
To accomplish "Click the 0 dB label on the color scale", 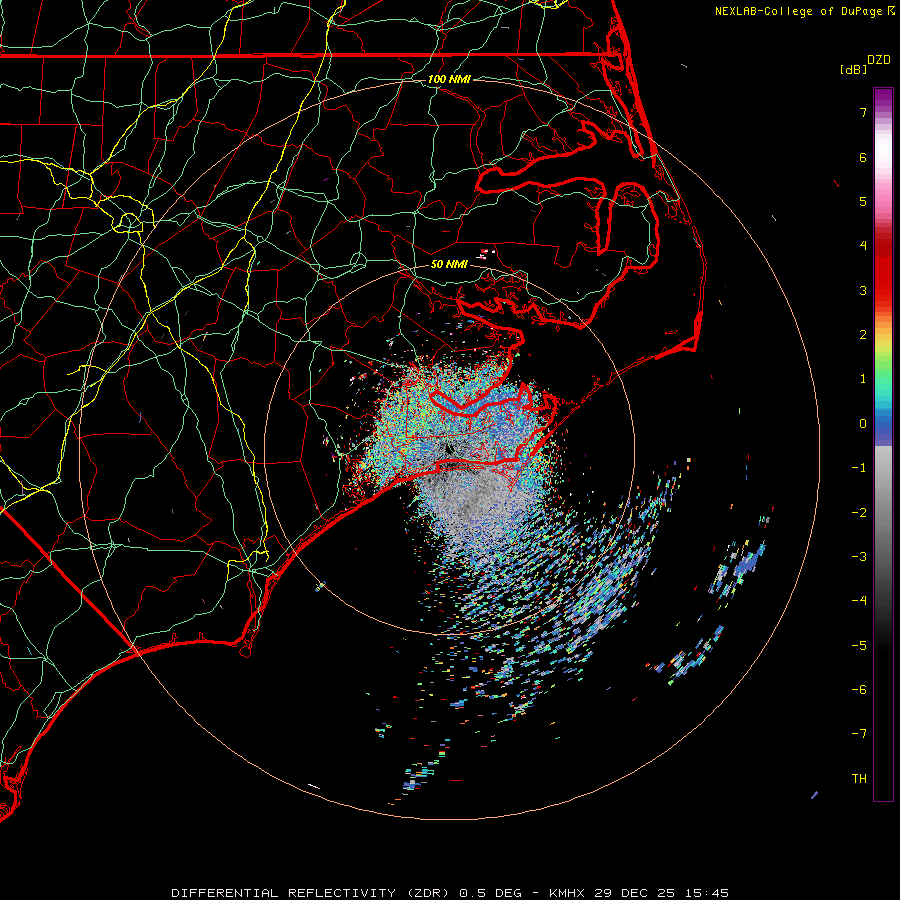I will [863, 424].
